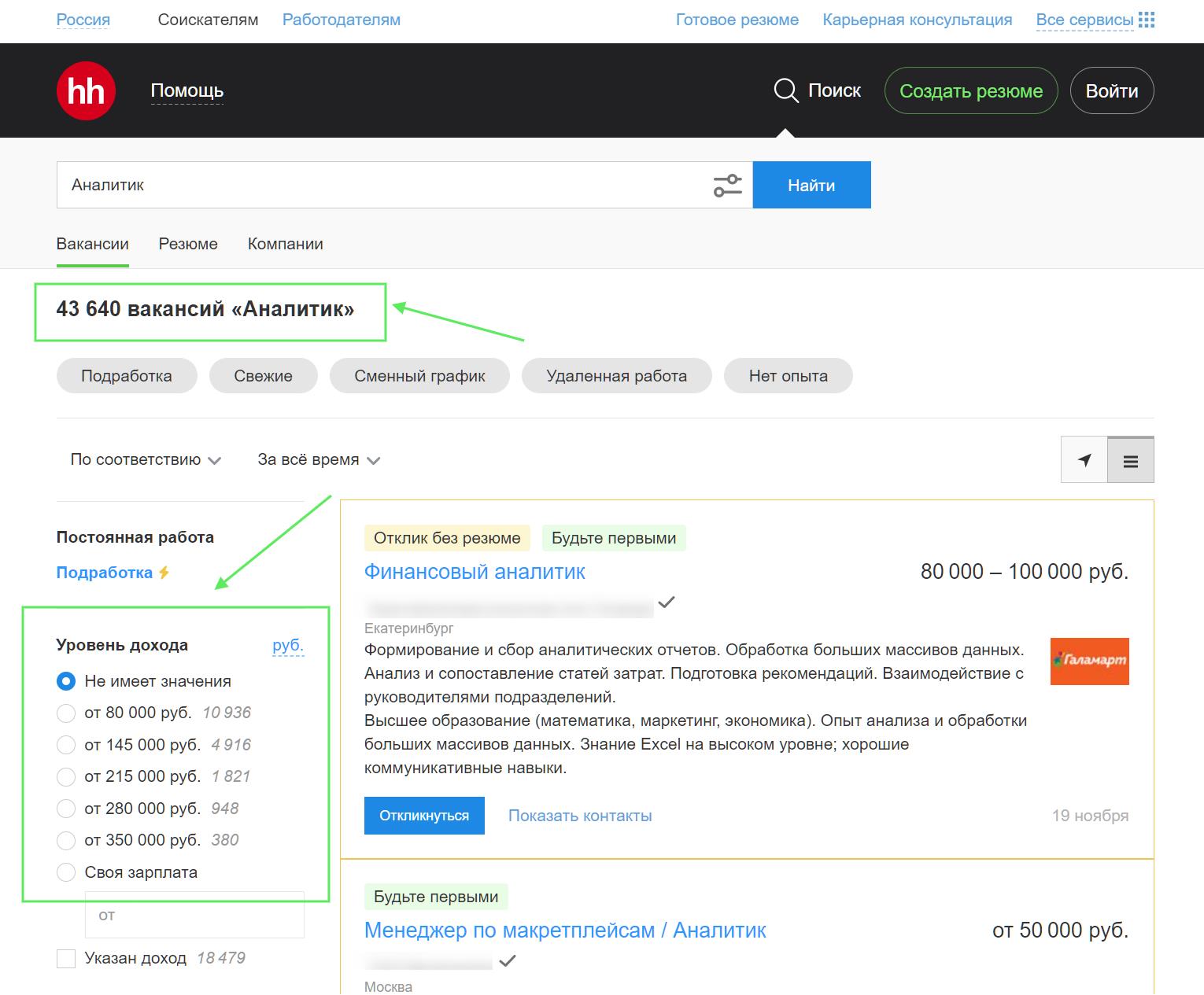Click the Galamart company logo
The height and width of the screenshot is (995, 1204).
[x=1089, y=661]
